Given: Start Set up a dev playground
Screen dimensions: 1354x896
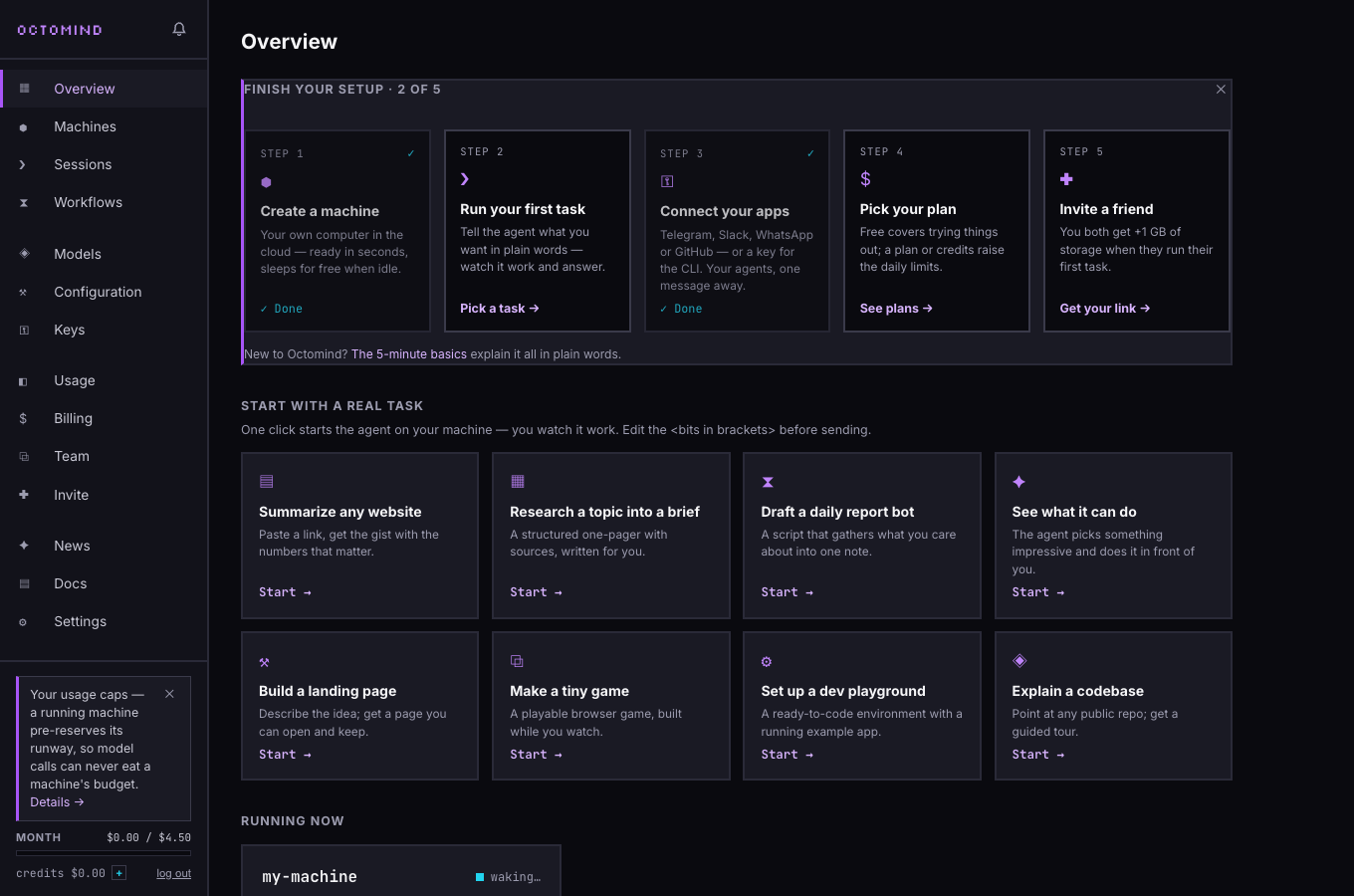Looking at the screenshot, I should click(788, 755).
